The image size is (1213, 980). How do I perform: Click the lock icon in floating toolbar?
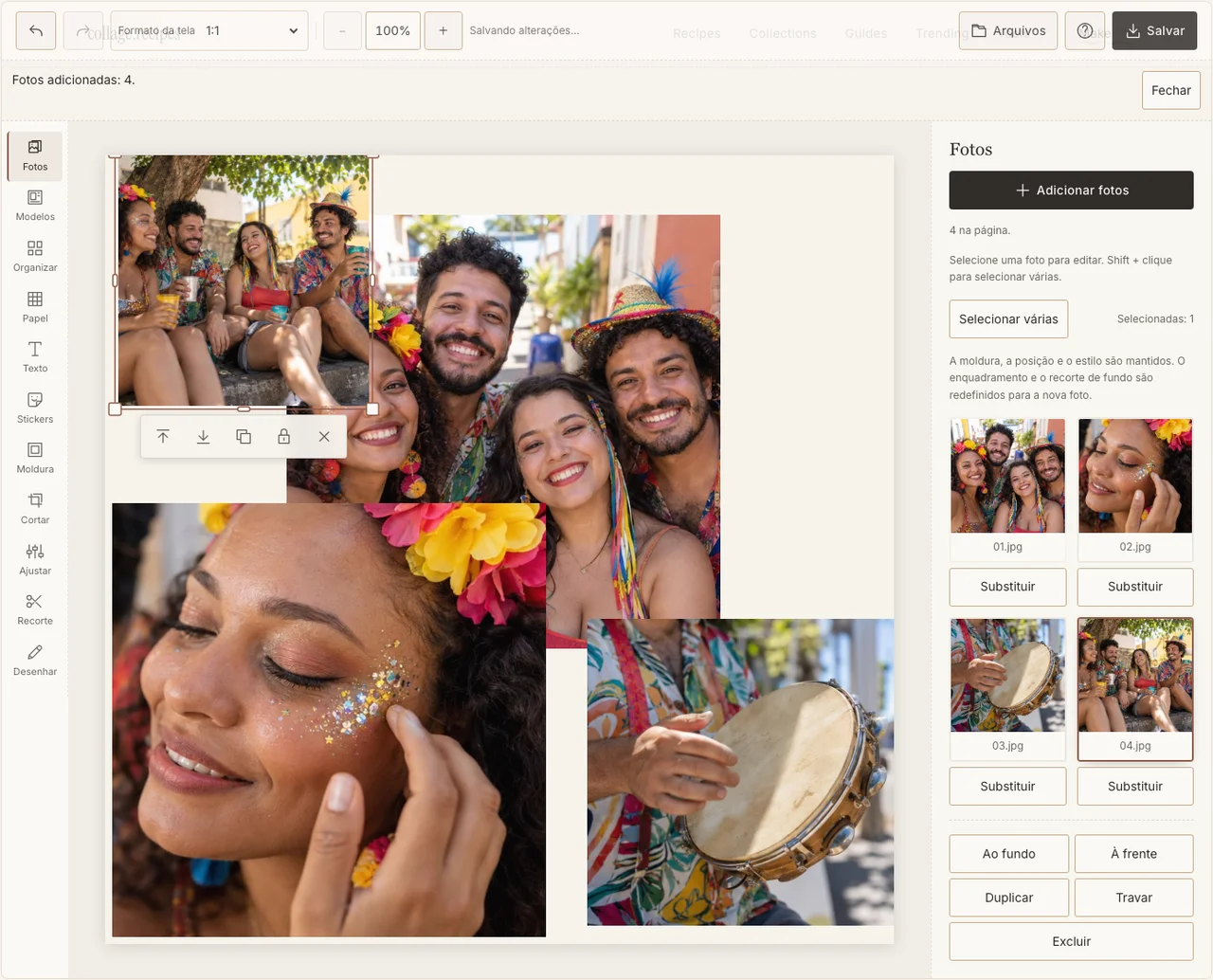tap(283, 437)
